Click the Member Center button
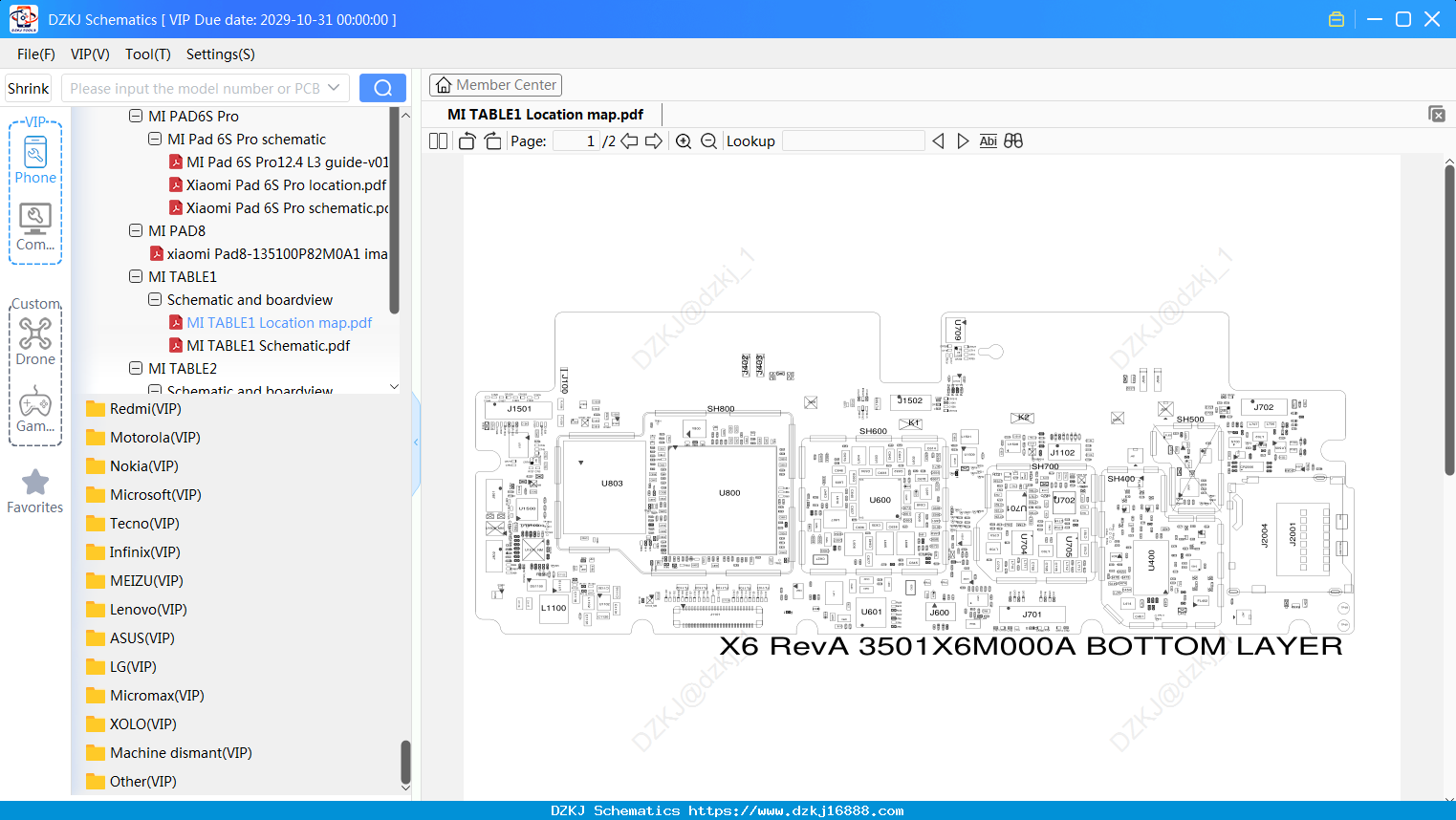Image resolution: width=1456 pixels, height=820 pixels. tap(495, 85)
